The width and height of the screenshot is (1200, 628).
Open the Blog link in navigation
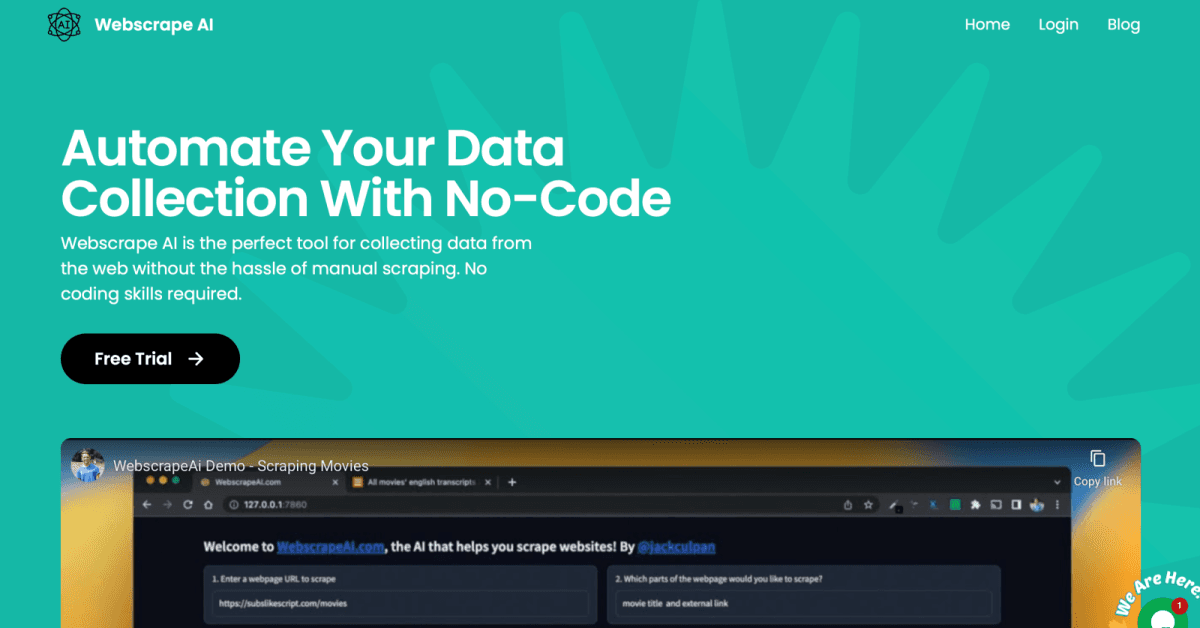(1123, 25)
